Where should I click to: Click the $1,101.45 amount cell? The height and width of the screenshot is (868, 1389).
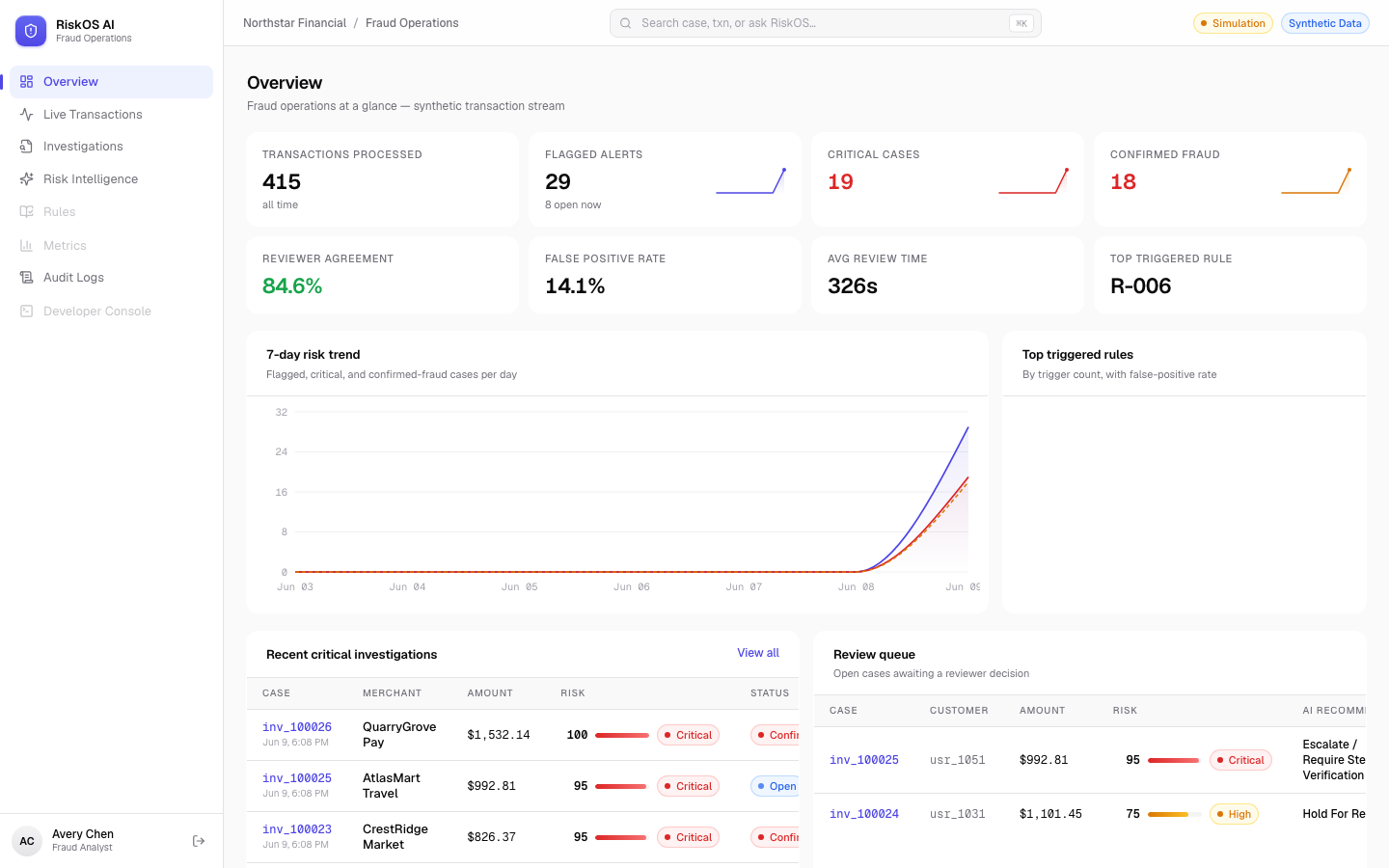1050,814
